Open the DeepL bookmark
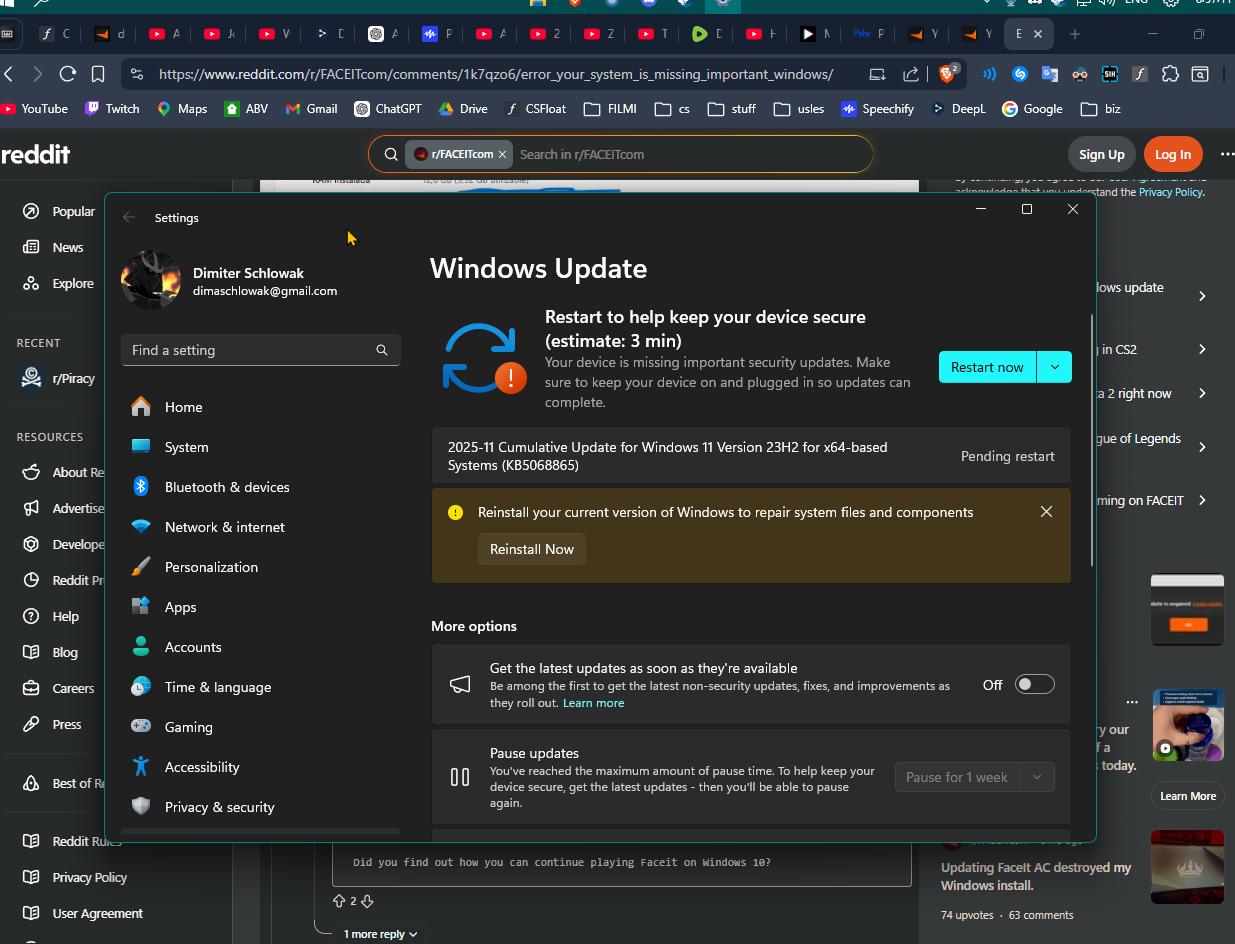 (958, 108)
